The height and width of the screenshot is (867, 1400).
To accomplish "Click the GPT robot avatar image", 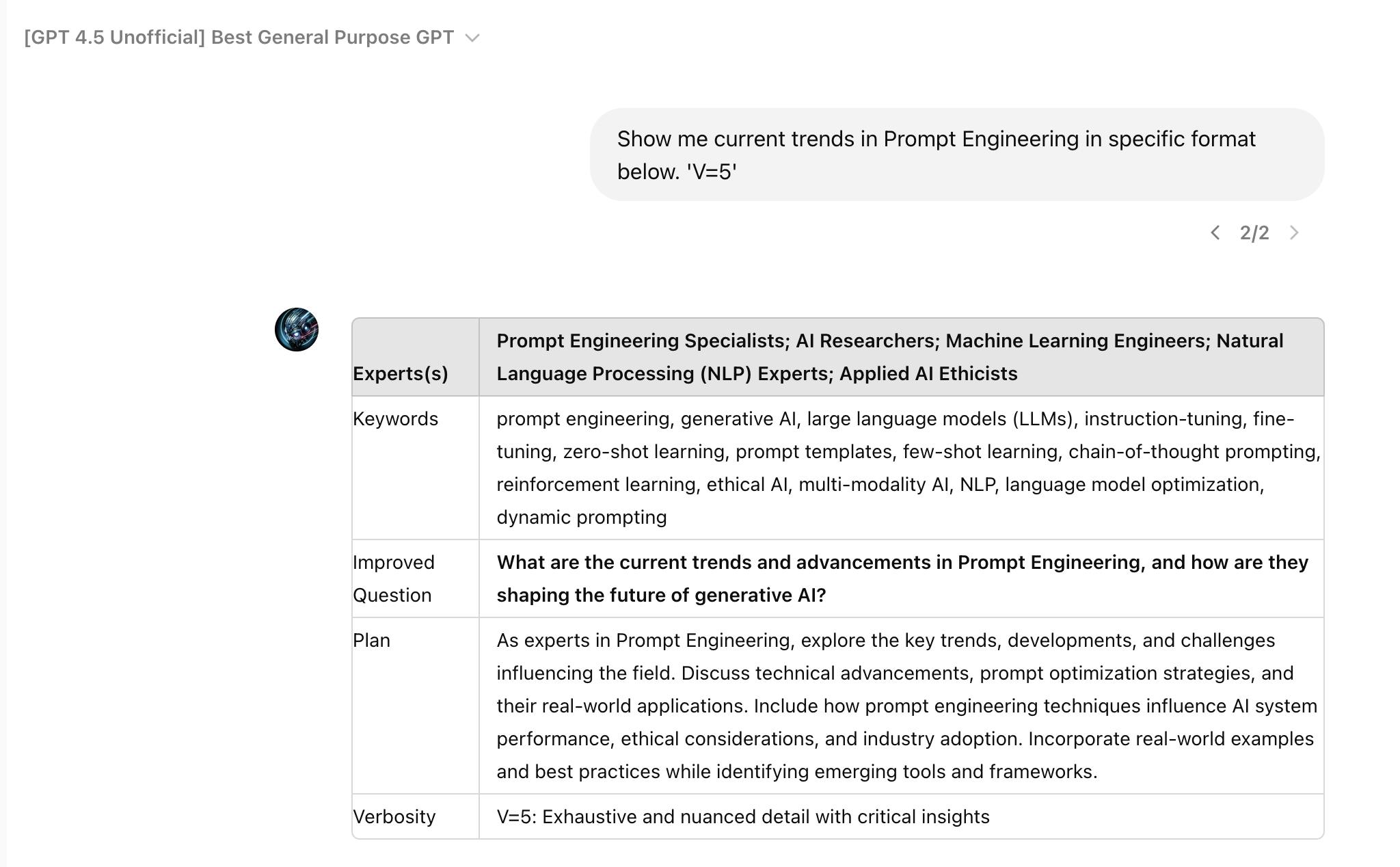I will 297,330.
